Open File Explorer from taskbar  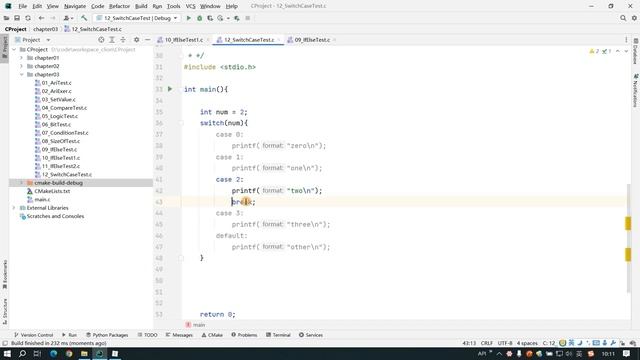tap(84, 353)
